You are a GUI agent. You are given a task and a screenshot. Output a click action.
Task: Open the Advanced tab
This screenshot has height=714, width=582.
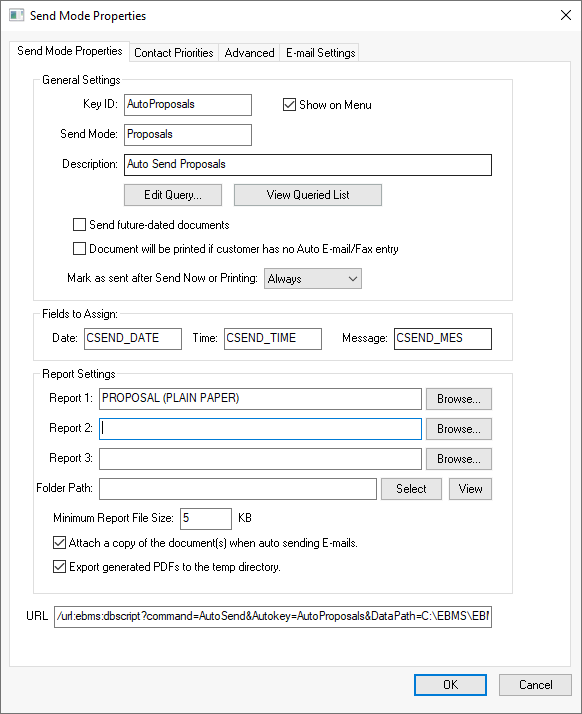pyautogui.click(x=249, y=53)
